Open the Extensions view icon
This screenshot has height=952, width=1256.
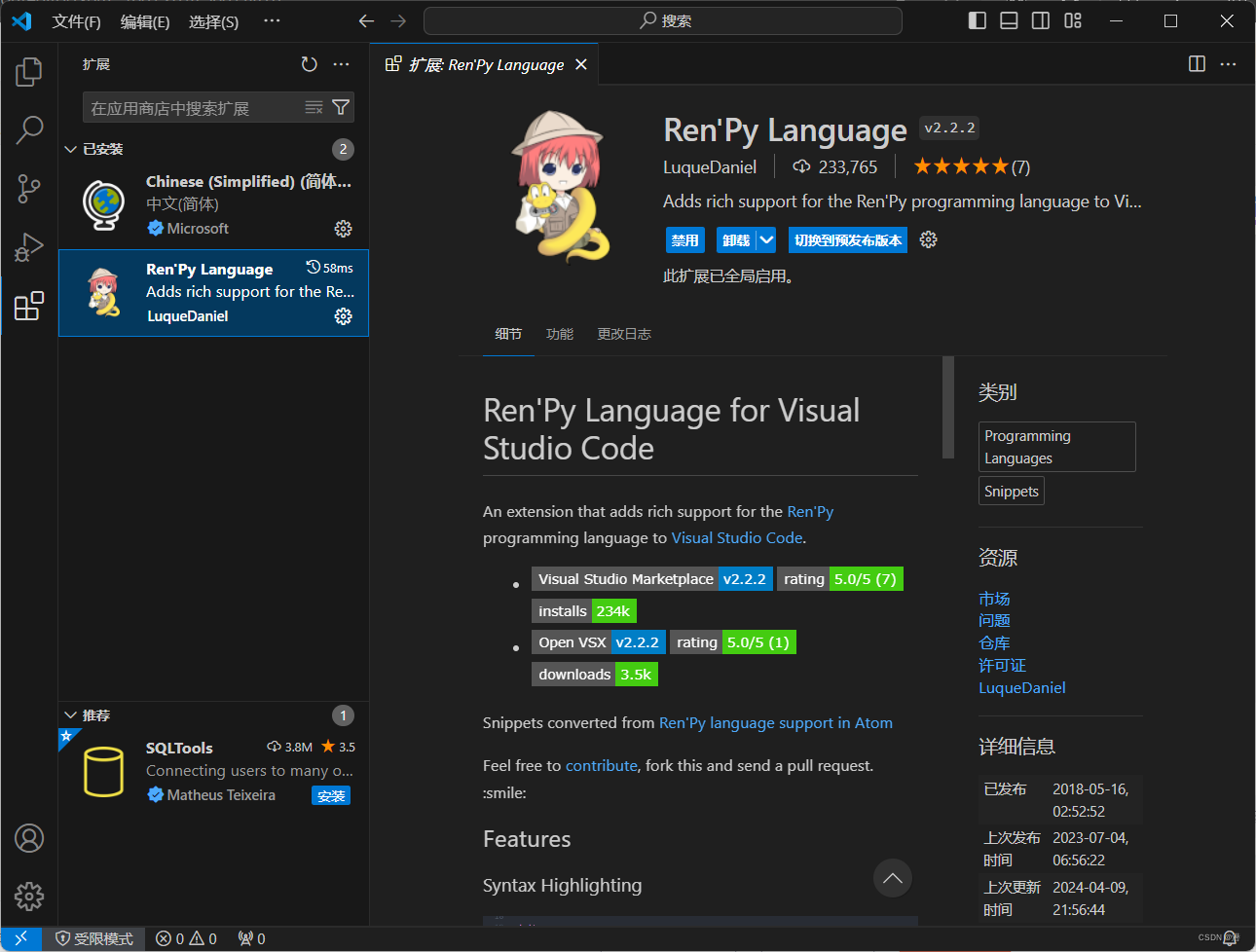[x=29, y=306]
